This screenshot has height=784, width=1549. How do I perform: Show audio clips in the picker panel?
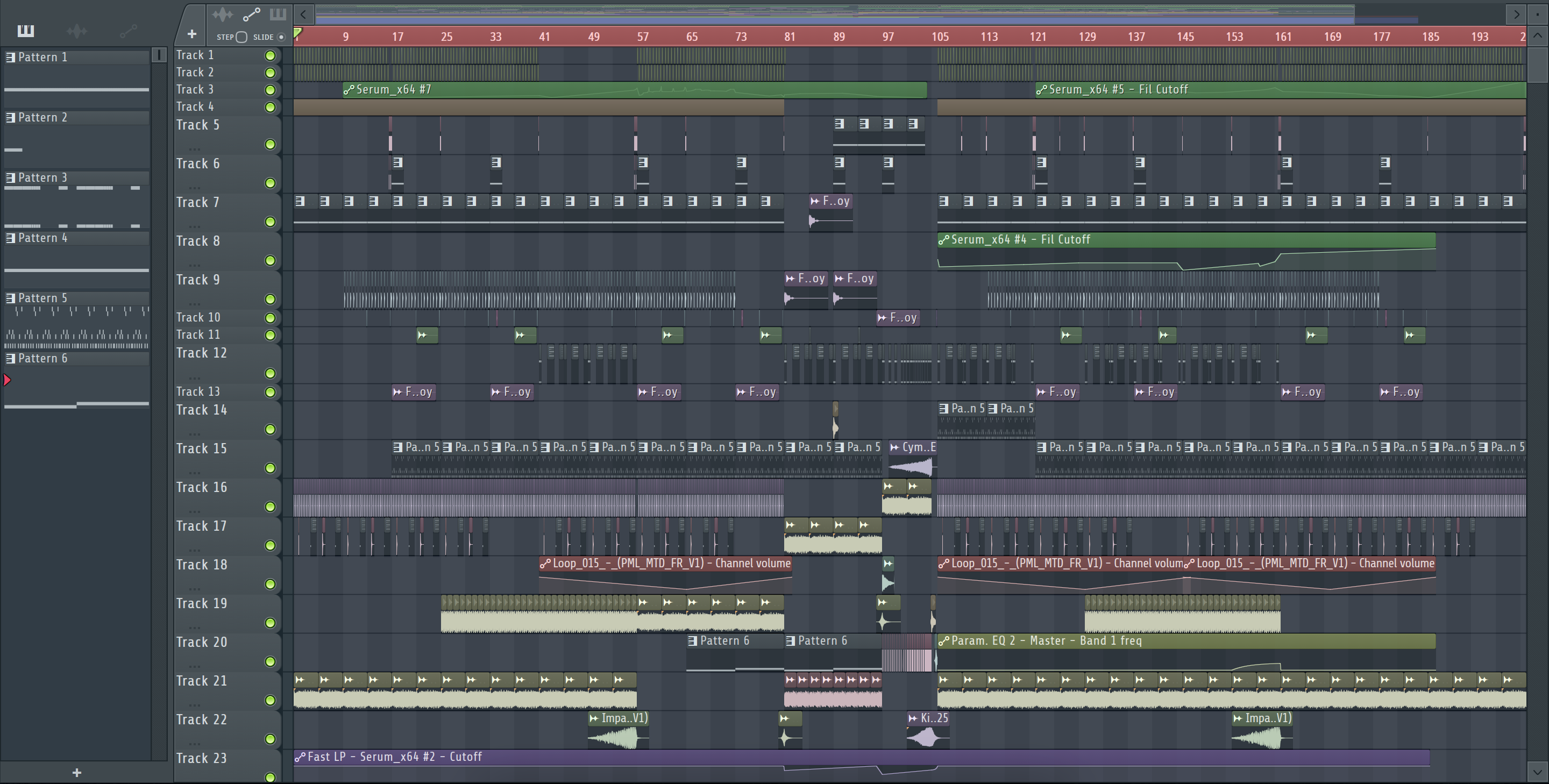click(77, 31)
